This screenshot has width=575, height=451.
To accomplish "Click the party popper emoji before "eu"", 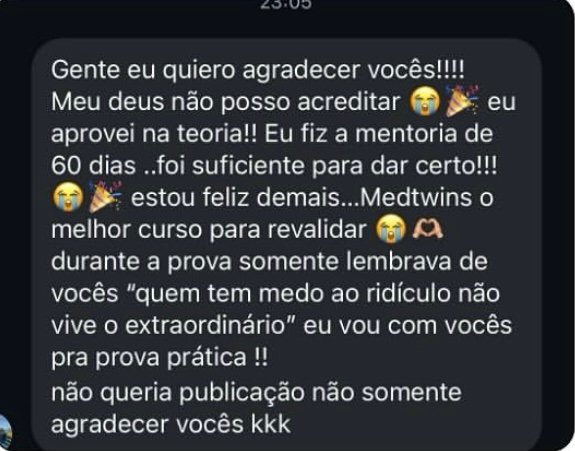I will pyautogui.click(x=462, y=101).
